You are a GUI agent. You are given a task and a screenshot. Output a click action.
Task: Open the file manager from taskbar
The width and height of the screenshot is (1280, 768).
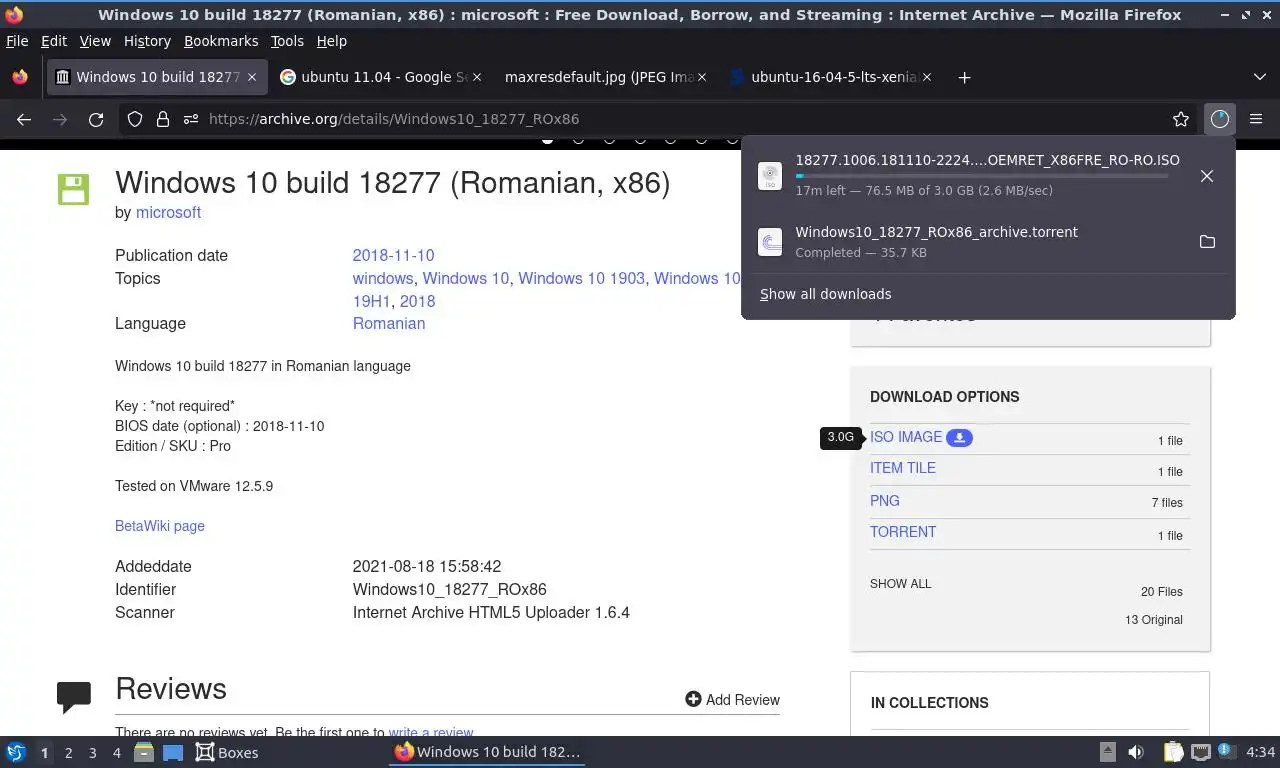pyautogui.click(x=144, y=752)
